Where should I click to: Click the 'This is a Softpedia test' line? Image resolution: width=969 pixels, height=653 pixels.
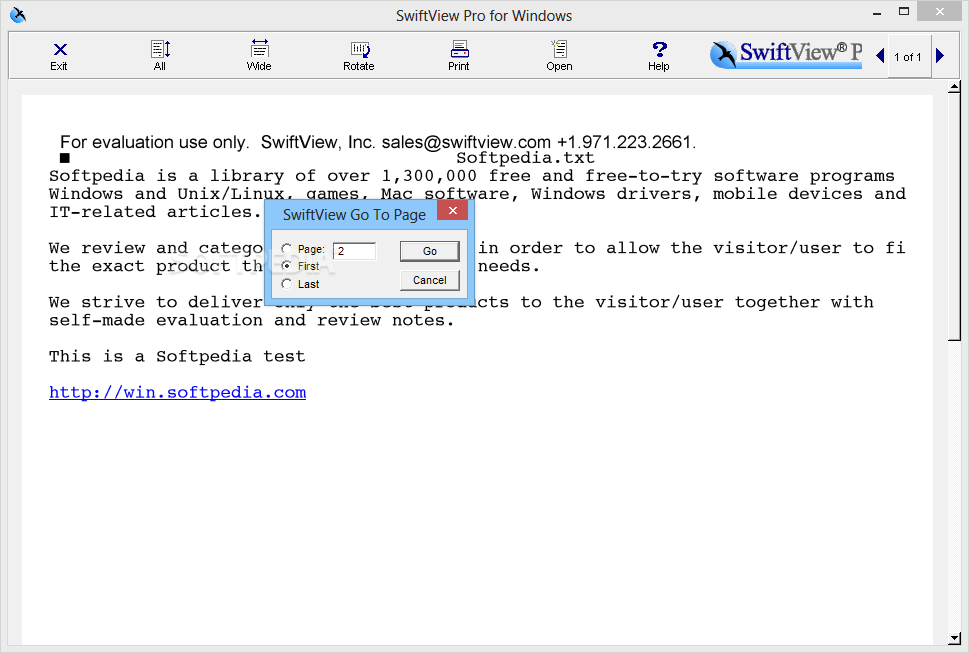[x=177, y=356]
